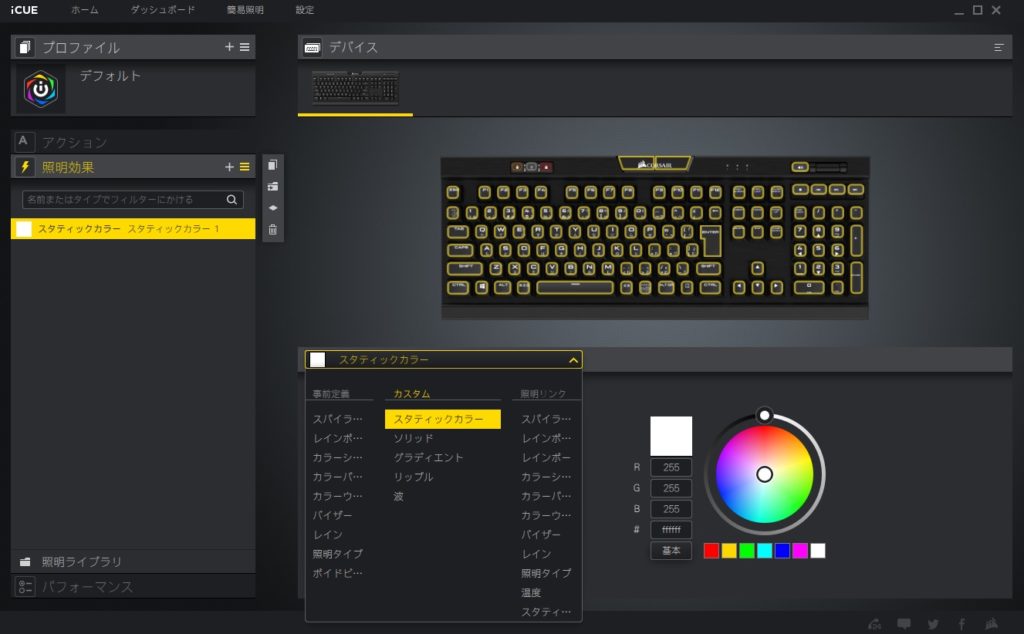Switch to the 照明リンク column tab
Image resolution: width=1024 pixels, height=634 pixels.
pyautogui.click(x=543, y=394)
